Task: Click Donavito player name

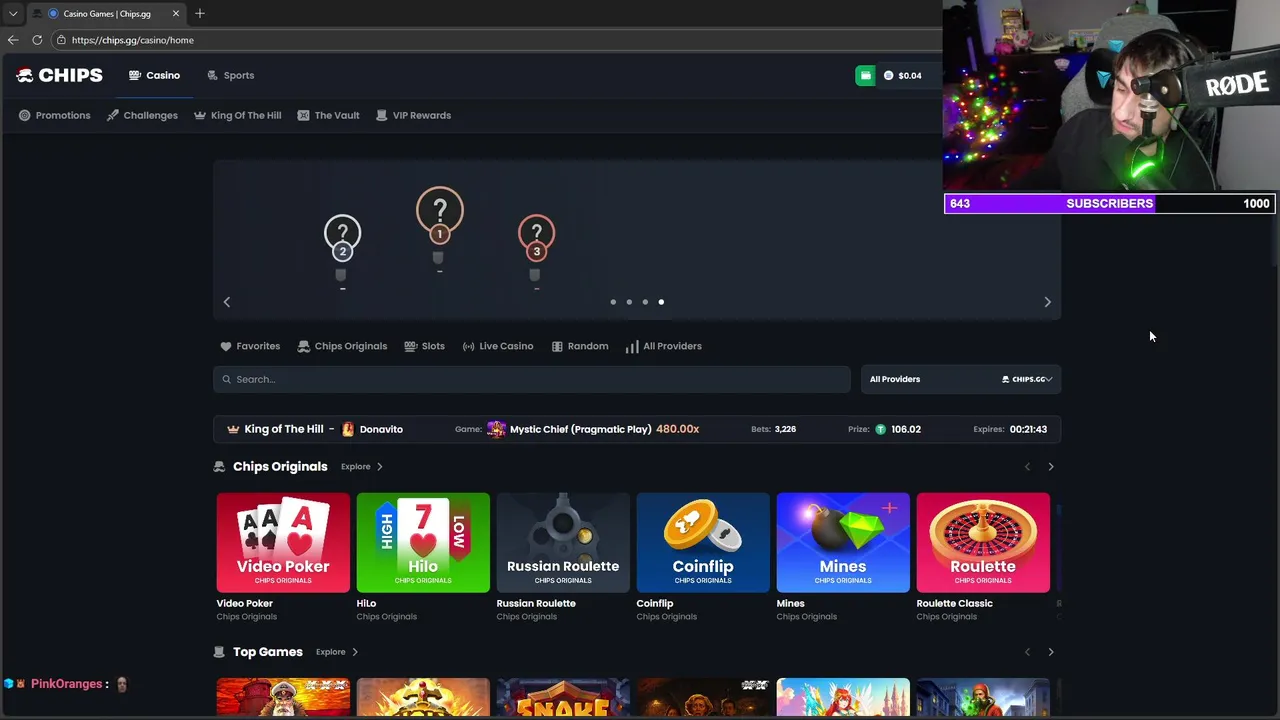Action: (381, 429)
